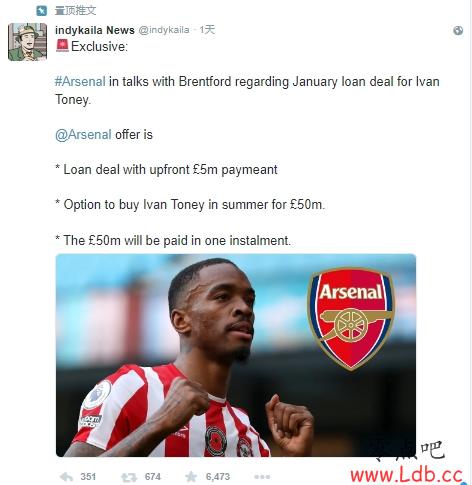Open the #Arsenal hashtag link
The width and height of the screenshot is (472, 485).
click(x=80, y=82)
